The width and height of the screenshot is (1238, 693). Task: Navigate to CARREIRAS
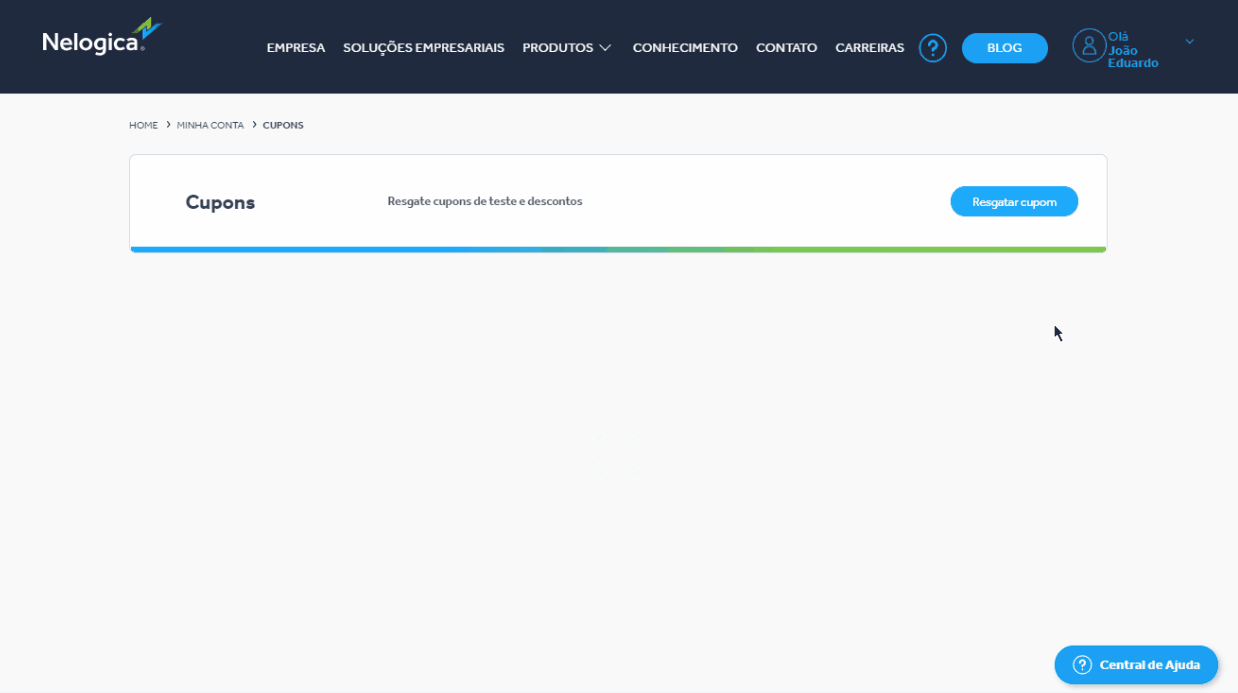(x=869, y=48)
